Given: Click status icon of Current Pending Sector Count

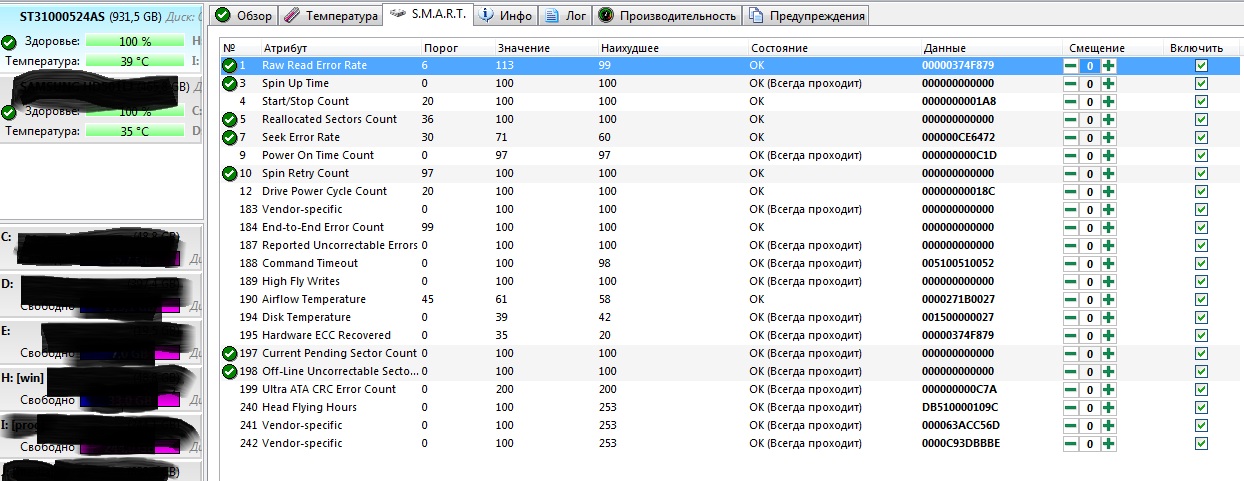Looking at the screenshot, I should [229, 354].
